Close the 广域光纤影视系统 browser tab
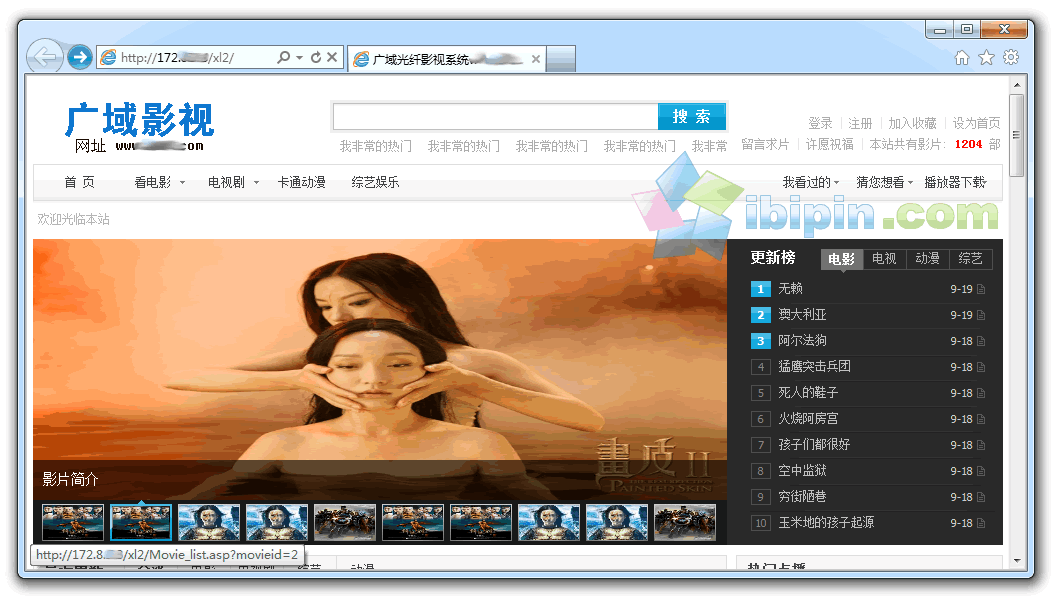 pos(536,59)
